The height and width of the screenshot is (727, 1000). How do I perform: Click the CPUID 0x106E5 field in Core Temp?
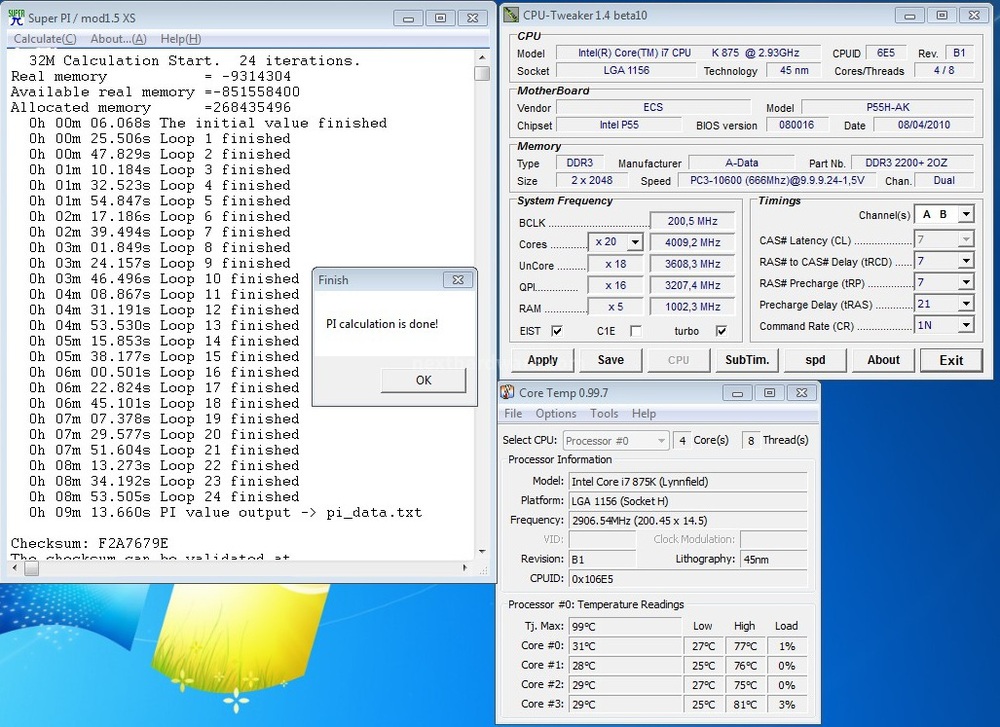point(688,579)
